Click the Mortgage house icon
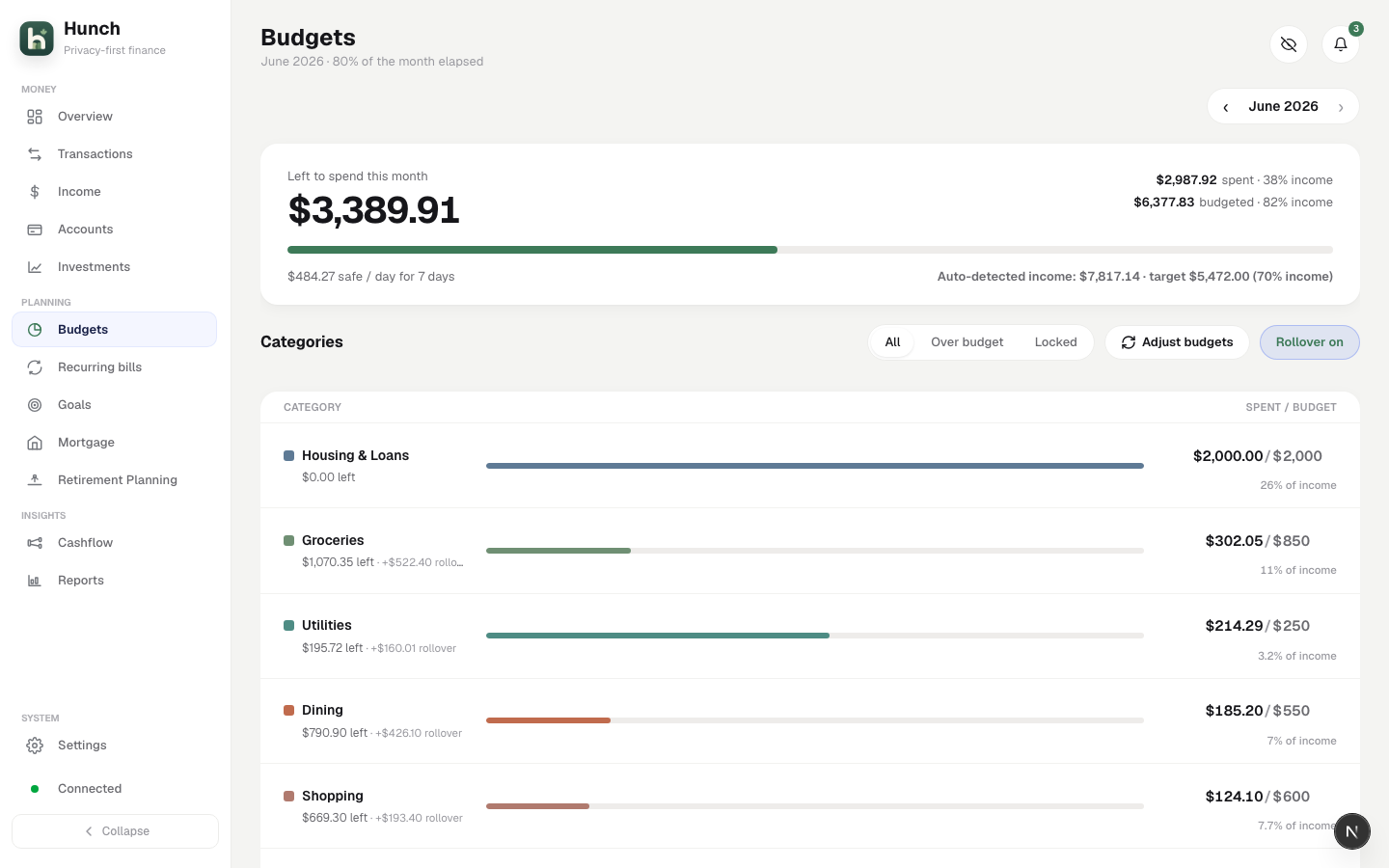Screen dimensions: 1389x868 [35, 443]
